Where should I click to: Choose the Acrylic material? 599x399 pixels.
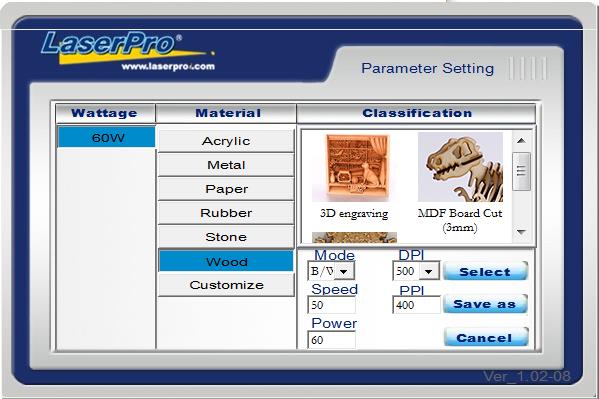coord(226,141)
